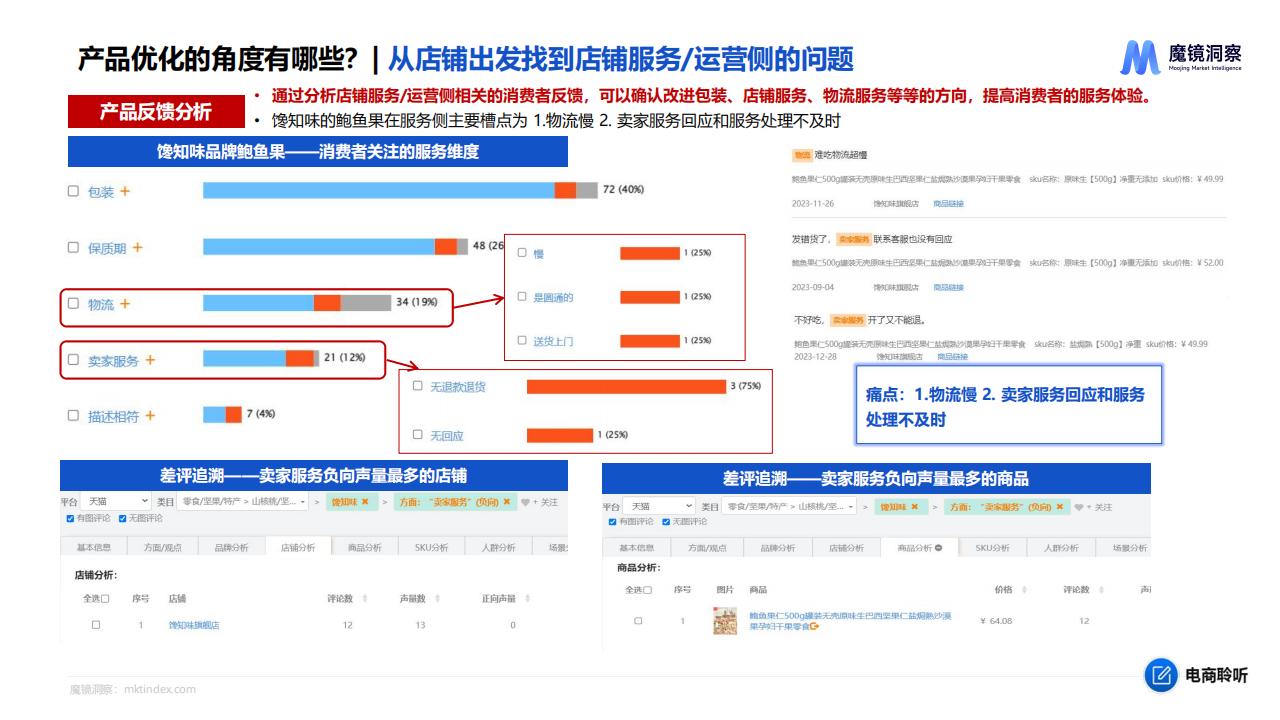This screenshot has width=1280, height=720.
Task: Tick the 保质期 checkbox
Action: 73,247
